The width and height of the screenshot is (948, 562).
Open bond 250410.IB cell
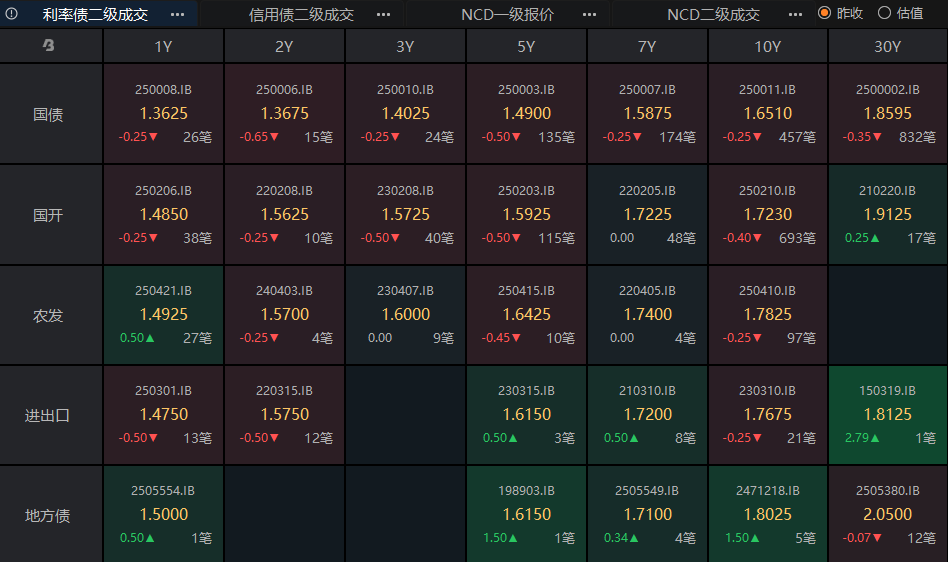(x=767, y=315)
